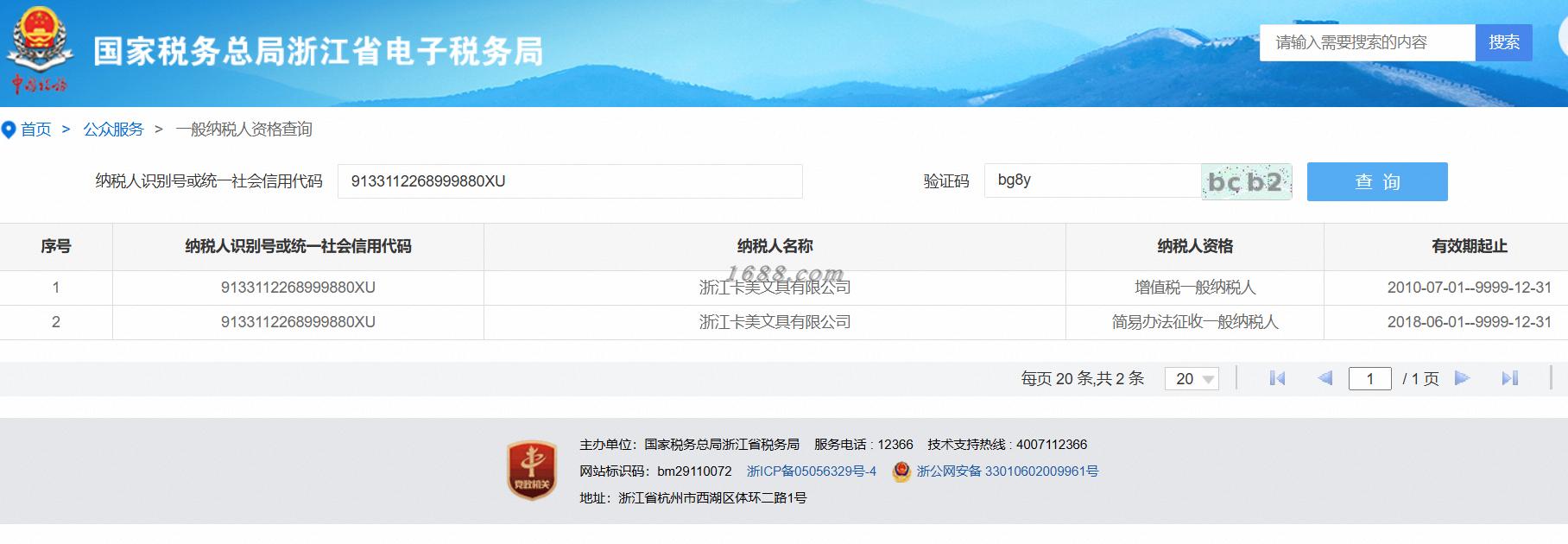Screen dimensions: 1568x544
Task: Refresh the captcha image bcb2
Action: point(1246,182)
